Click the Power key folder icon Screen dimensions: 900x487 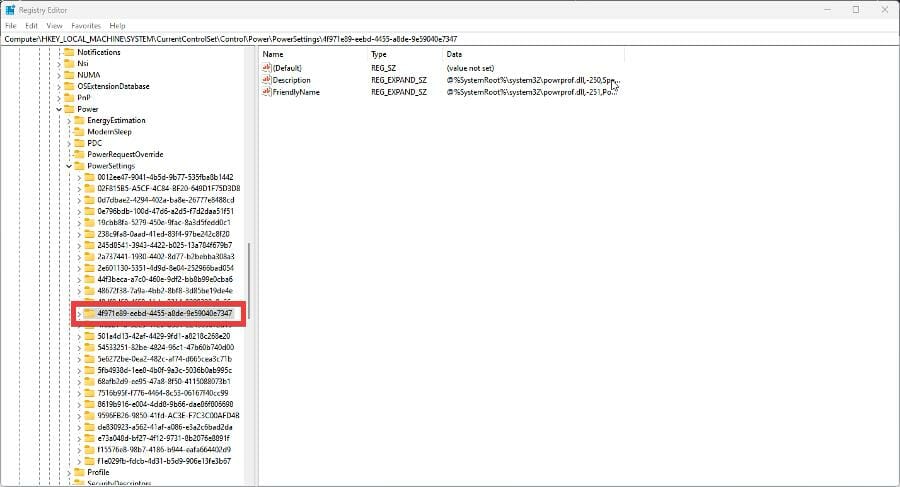tap(69, 109)
